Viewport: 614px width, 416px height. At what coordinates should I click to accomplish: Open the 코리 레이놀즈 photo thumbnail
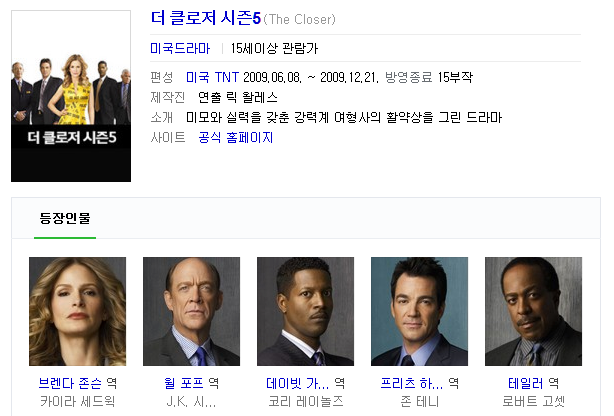305,311
